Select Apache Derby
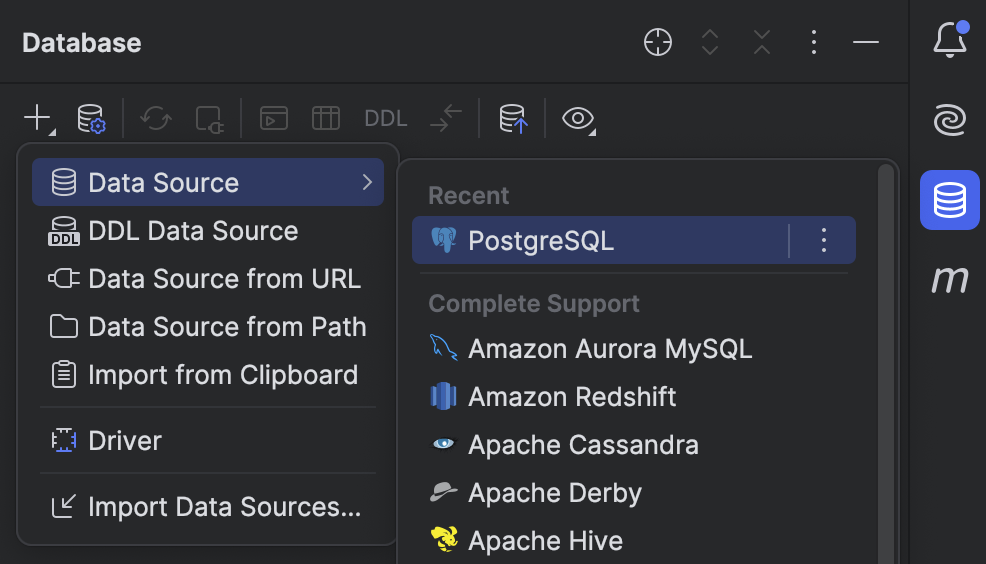Image resolution: width=986 pixels, height=564 pixels. pyautogui.click(x=634, y=492)
